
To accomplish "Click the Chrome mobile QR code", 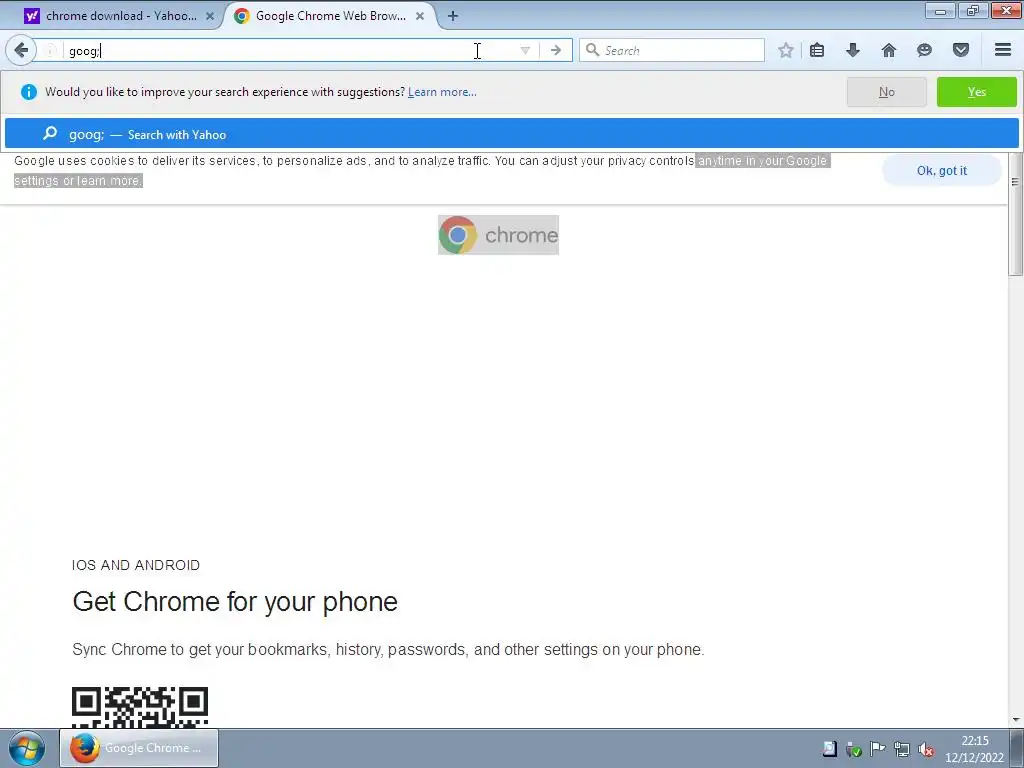I will coord(140,707).
